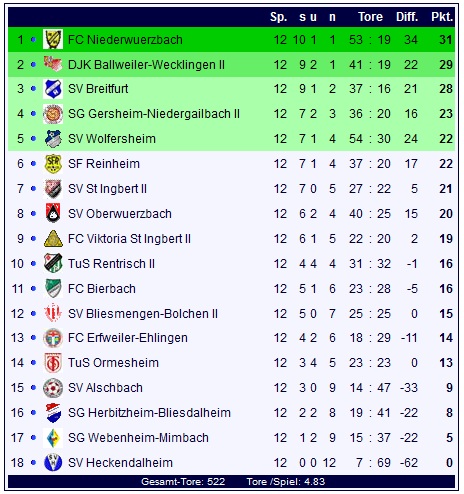Click the SG Webenheim-Mimbach diamond crest
This screenshot has height=494, width=464.
pos(53,438)
